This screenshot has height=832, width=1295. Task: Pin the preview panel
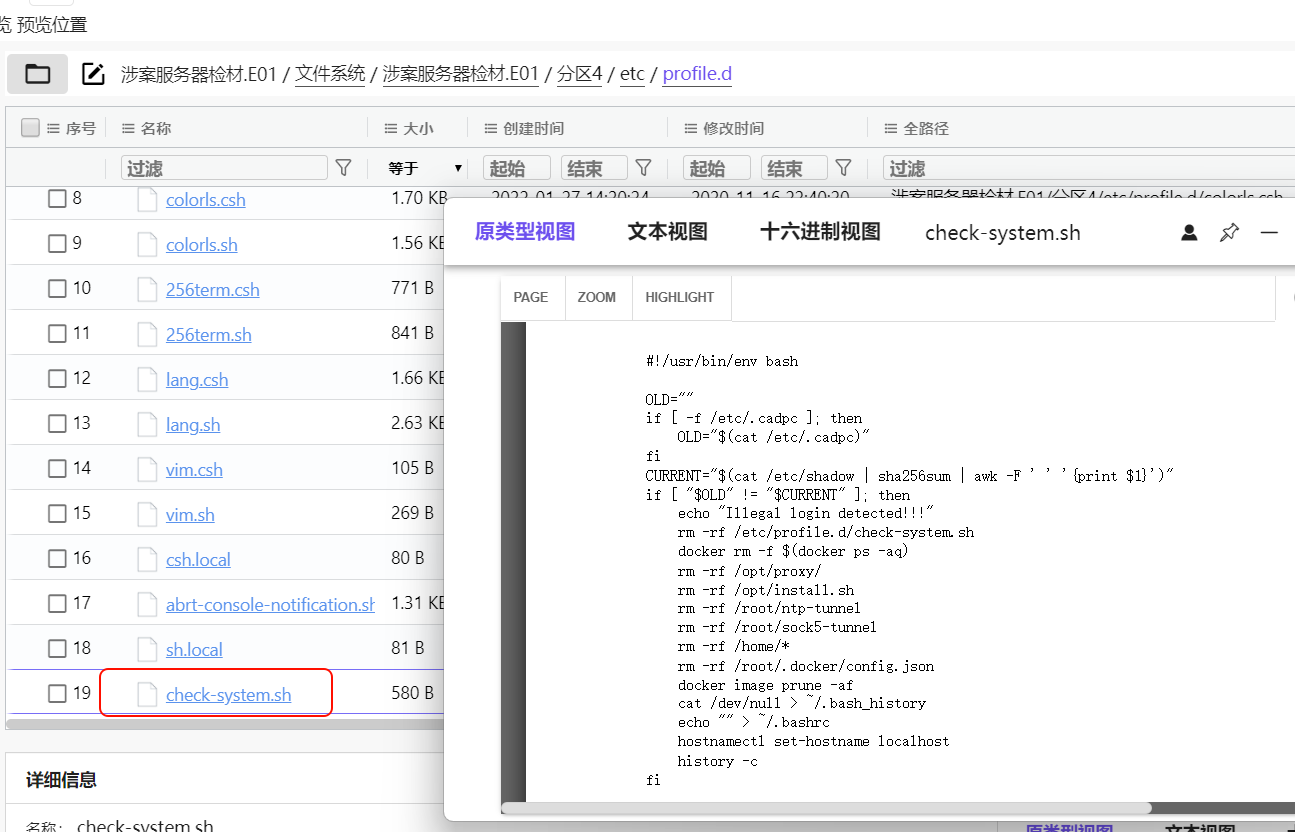1229,233
